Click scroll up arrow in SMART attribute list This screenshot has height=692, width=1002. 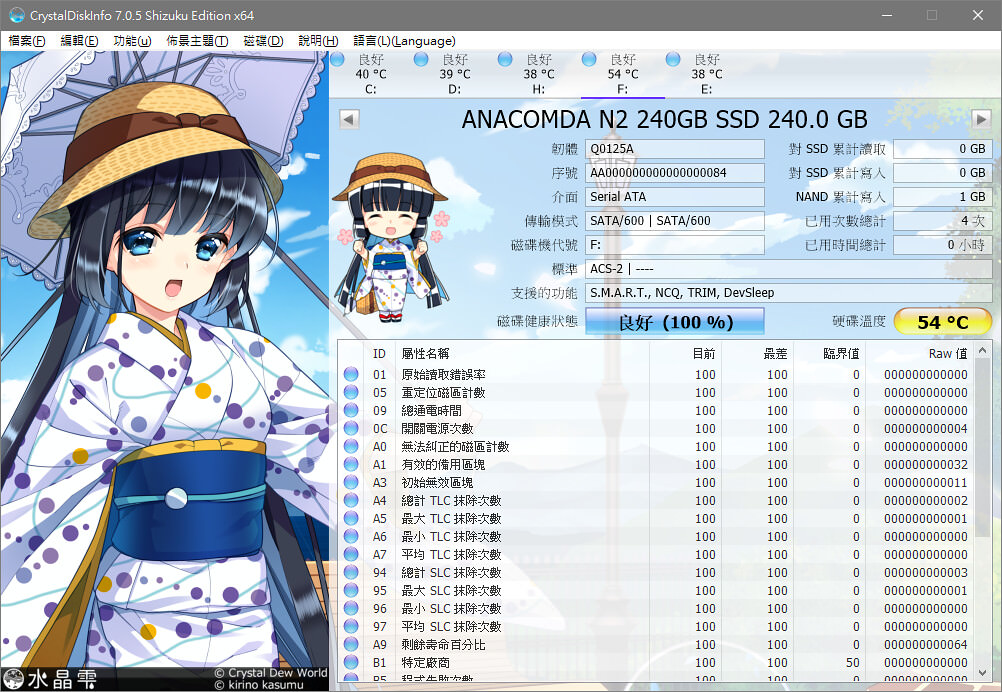click(983, 350)
